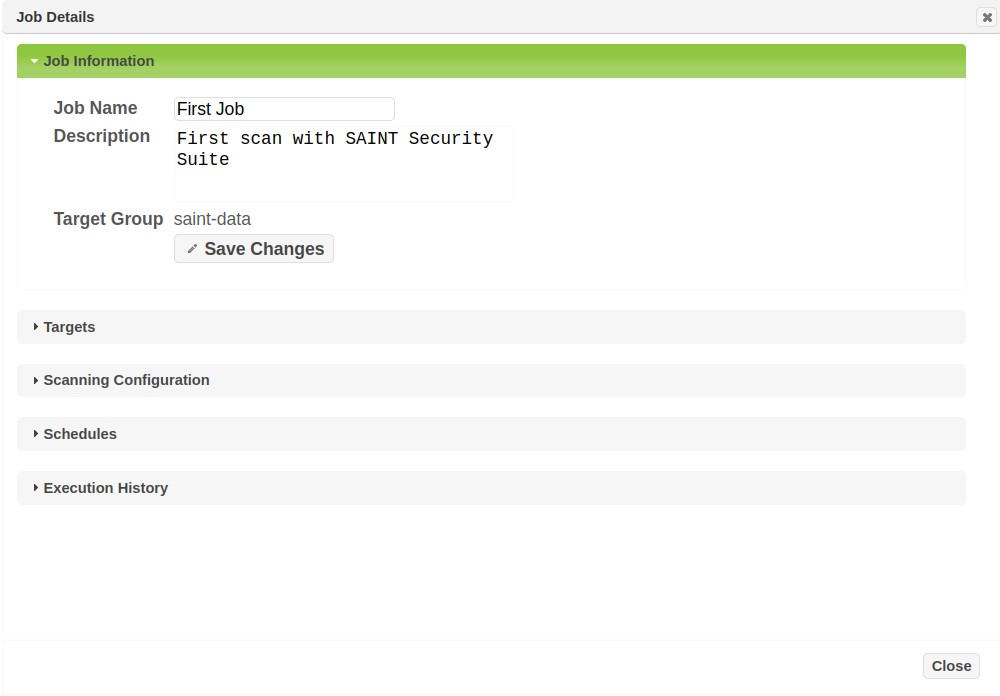Focus the Description text area
The height and width of the screenshot is (696, 1000).
click(x=343, y=163)
